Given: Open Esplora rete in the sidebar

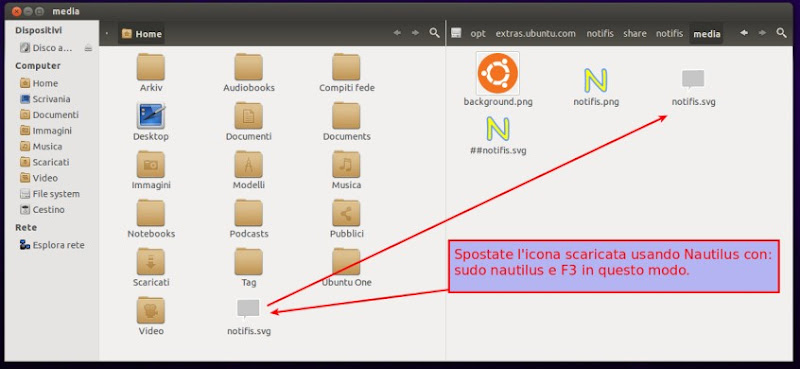Looking at the screenshot, I should (x=52, y=245).
